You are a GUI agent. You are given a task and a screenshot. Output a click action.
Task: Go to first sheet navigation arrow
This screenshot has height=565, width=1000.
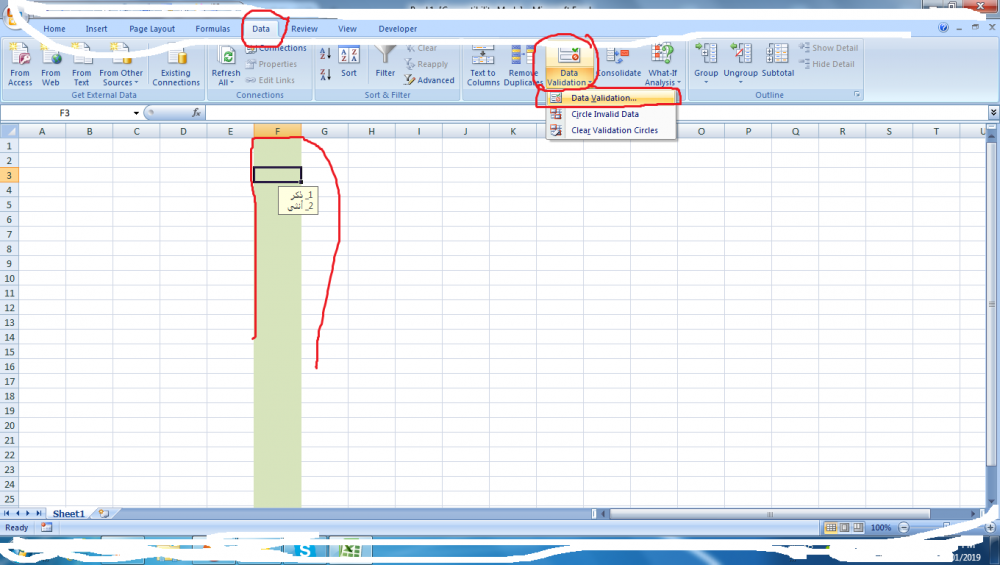tap(6, 513)
